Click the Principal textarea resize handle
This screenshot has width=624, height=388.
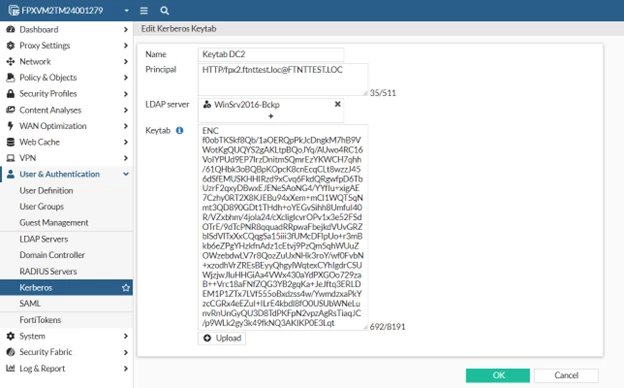click(x=365, y=93)
